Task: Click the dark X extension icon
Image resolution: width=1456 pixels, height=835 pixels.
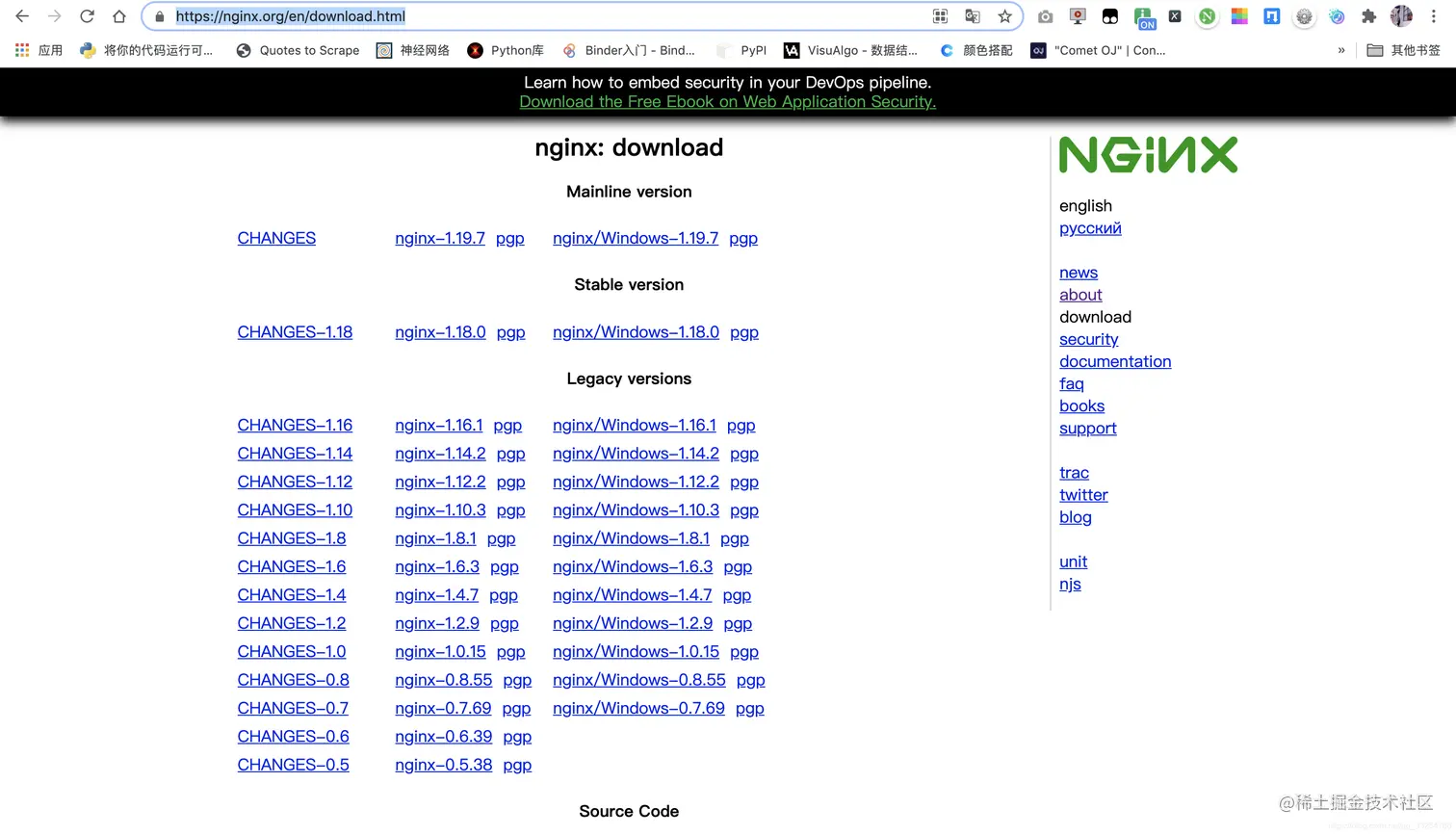Action: pos(1175,16)
